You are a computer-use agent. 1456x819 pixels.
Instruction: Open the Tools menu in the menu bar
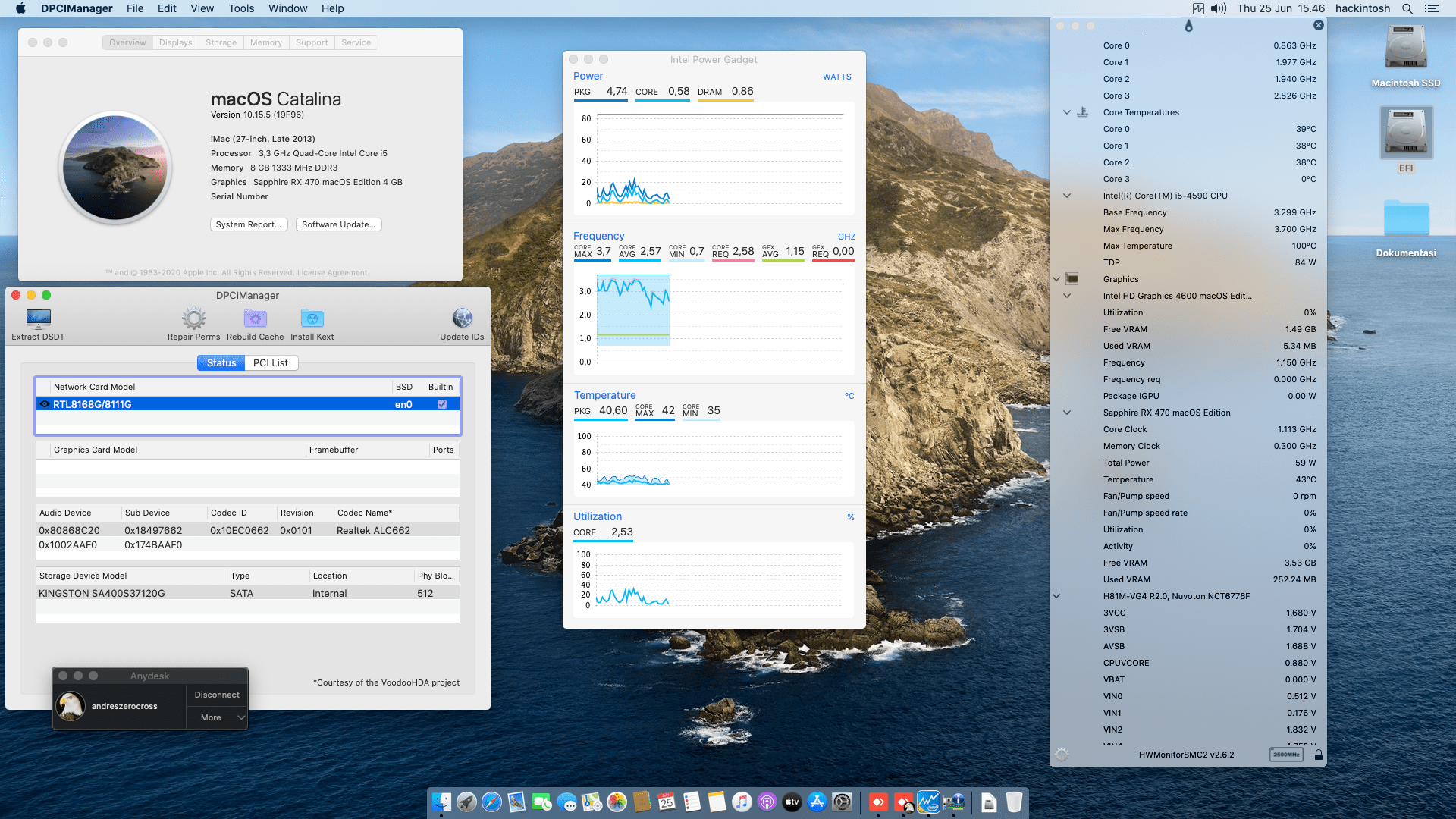[x=240, y=8]
